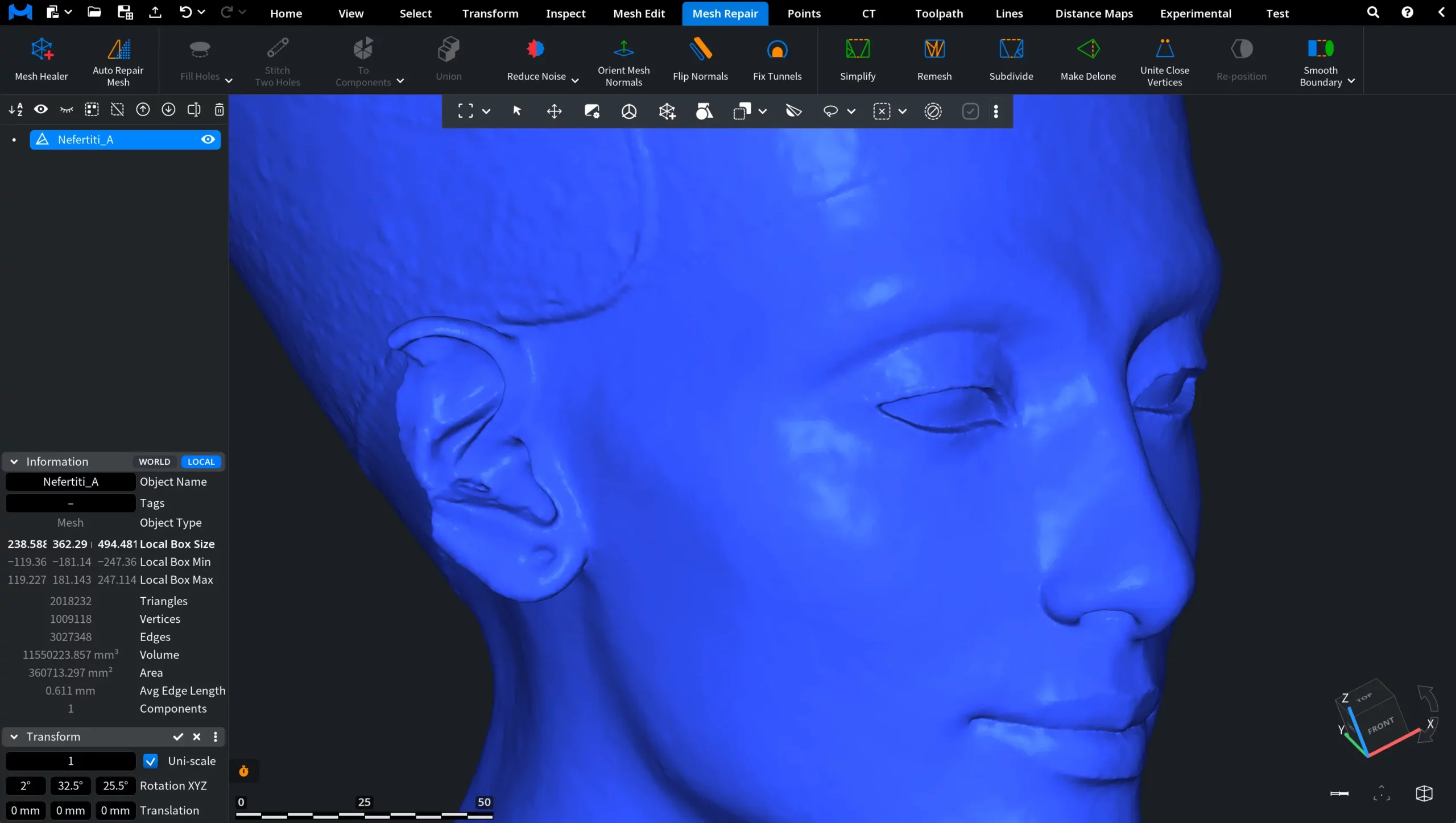Viewport: 1456px width, 823px height.
Task: Toggle the lasso selection tool
Action: pyautogui.click(x=830, y=111)
